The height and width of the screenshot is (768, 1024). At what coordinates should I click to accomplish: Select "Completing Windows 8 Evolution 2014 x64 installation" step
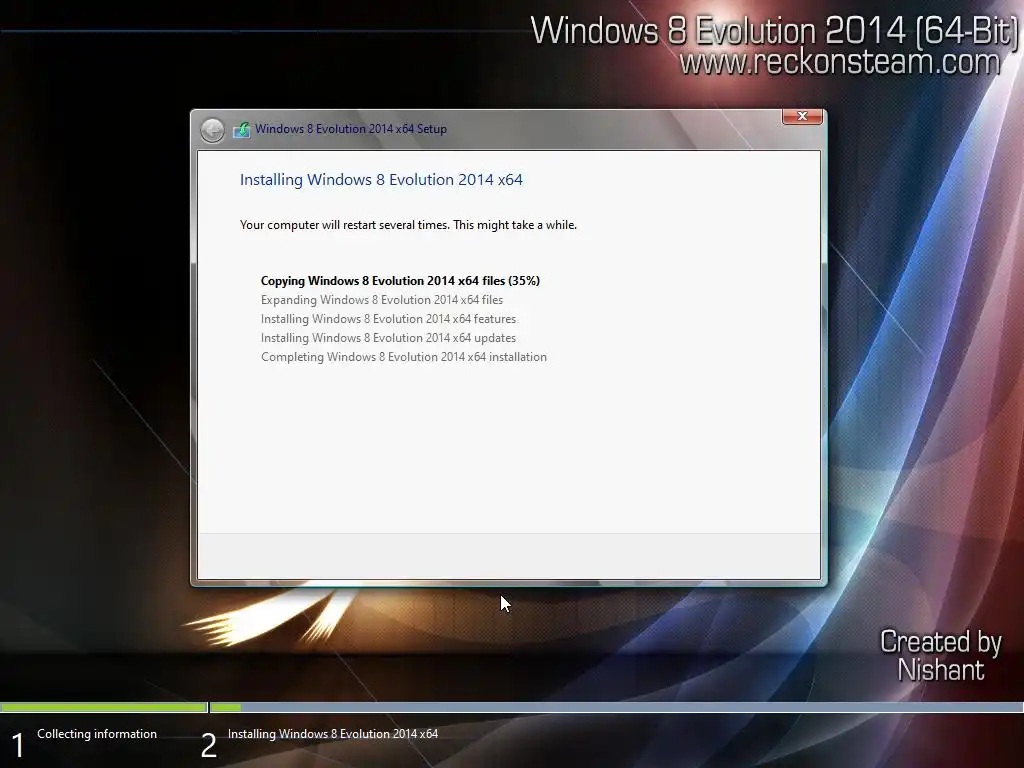tap(404, 357)
